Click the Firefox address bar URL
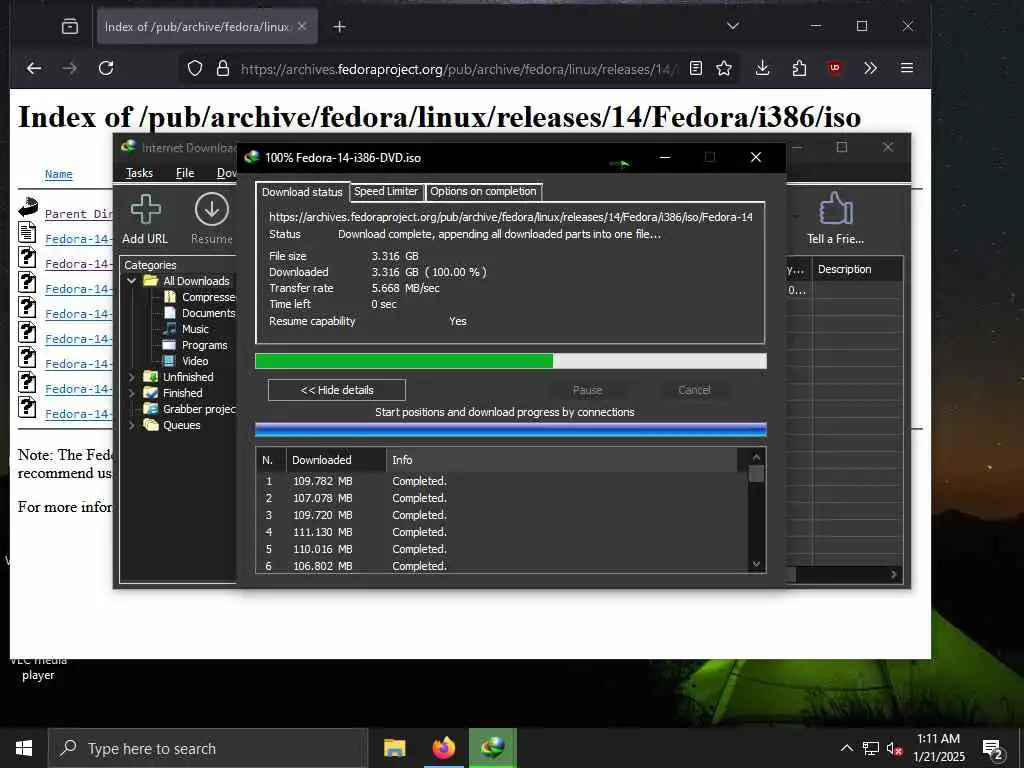1024x768 pixels. tap(459, 69)
